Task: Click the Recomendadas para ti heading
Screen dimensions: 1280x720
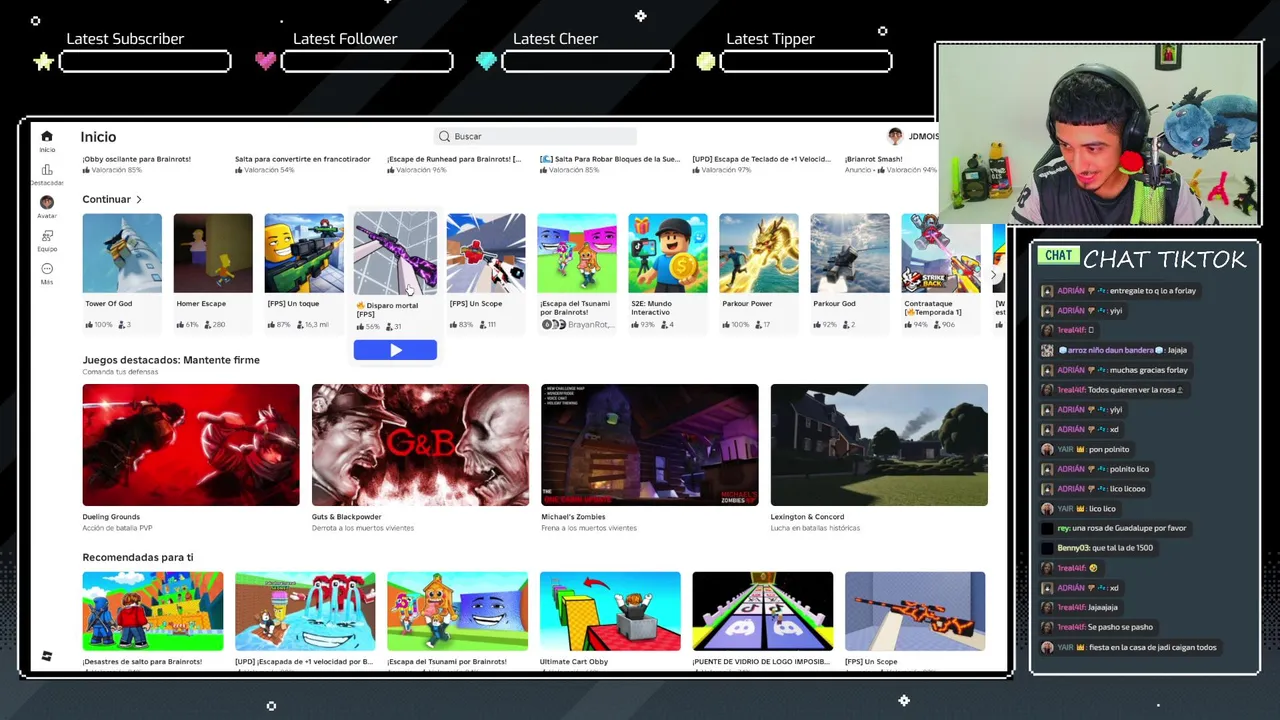Action: tap(138, 557)
